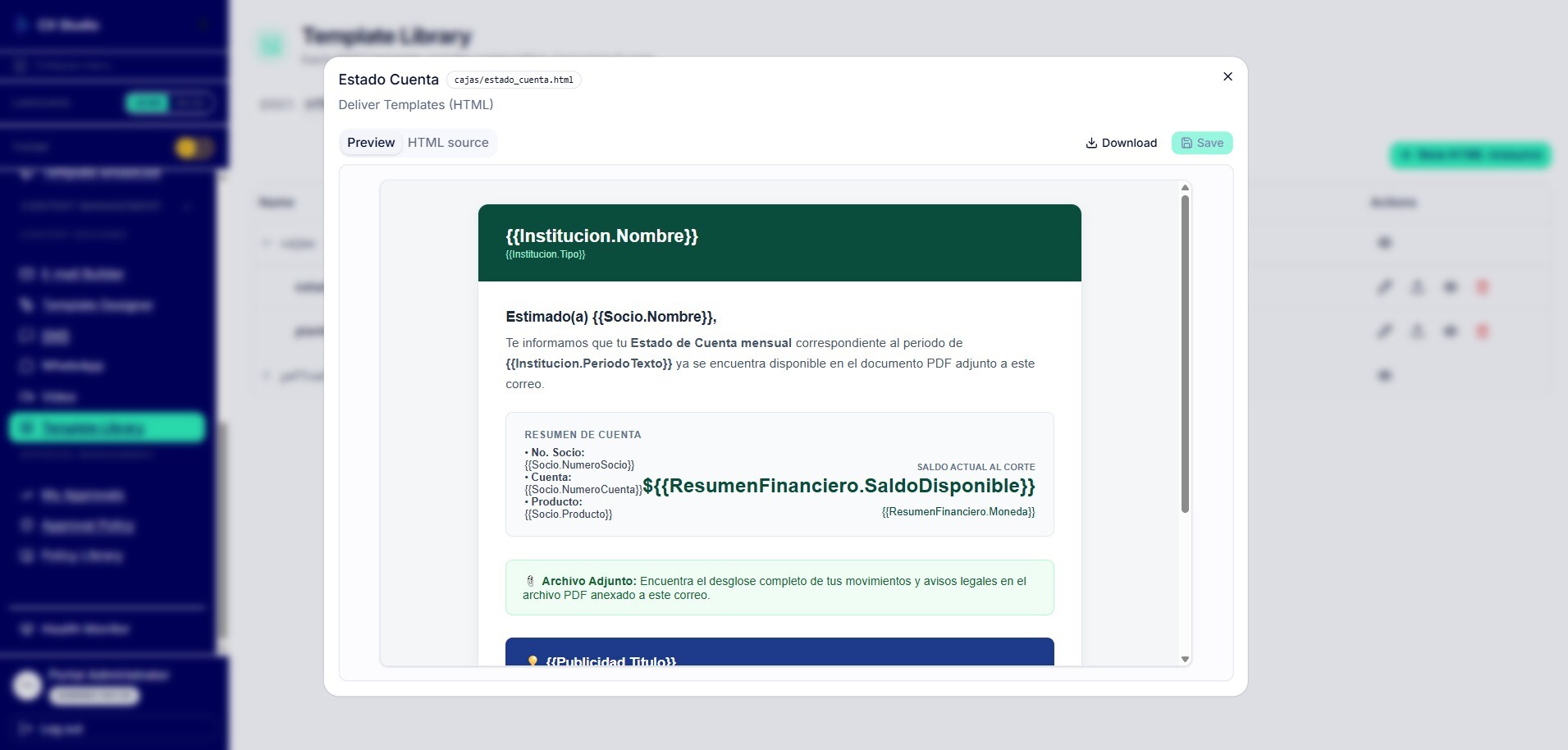Click the preview pane scrollbar thumb
The height and width of the screenshot is (750, 1568).
pyautogui.click(x=1185, y=354)
